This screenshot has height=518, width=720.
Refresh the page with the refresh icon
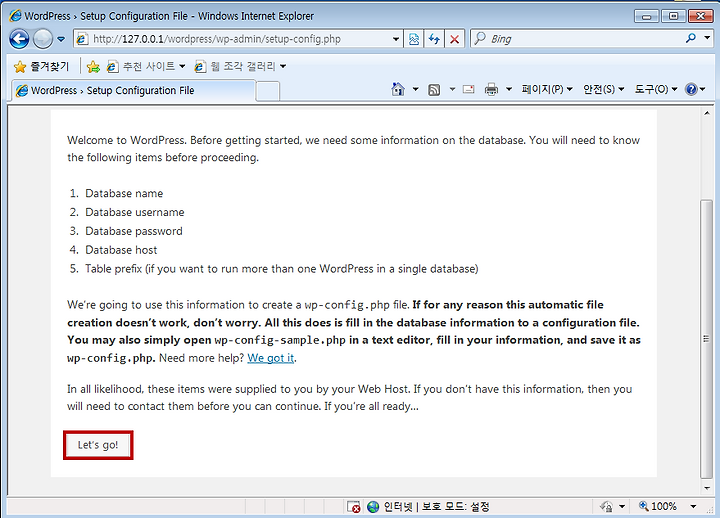point(434,39)
